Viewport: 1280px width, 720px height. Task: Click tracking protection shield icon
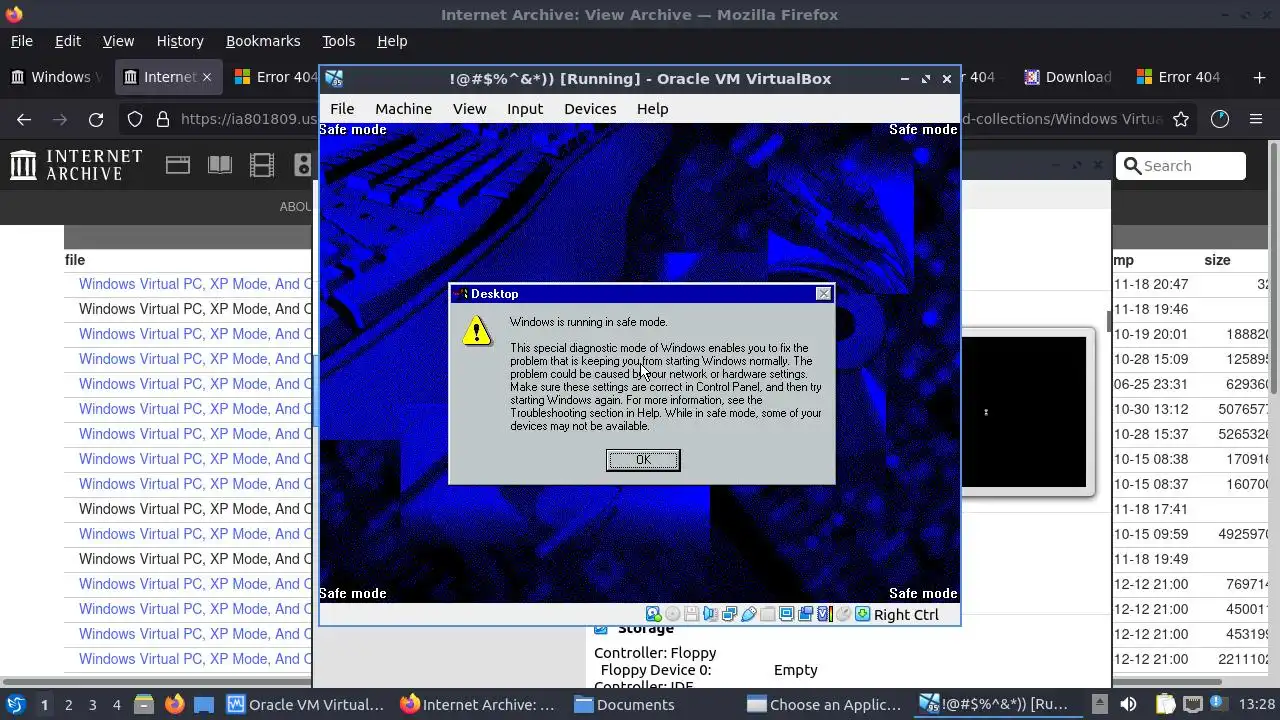[135, 119]
